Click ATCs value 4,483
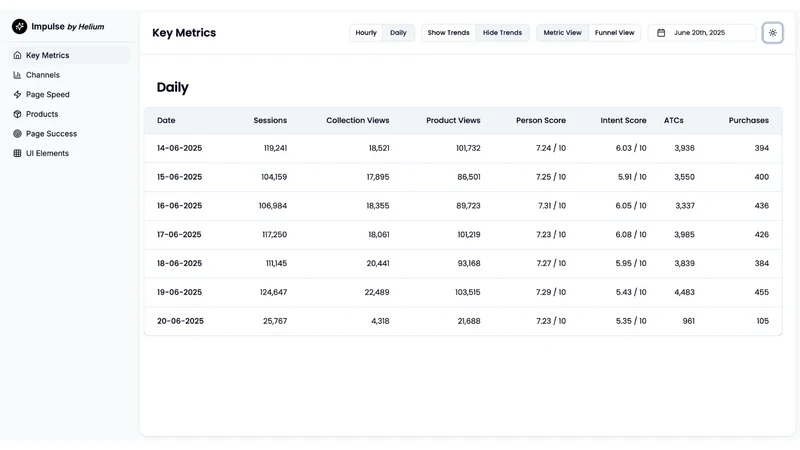 click(684, 292)
